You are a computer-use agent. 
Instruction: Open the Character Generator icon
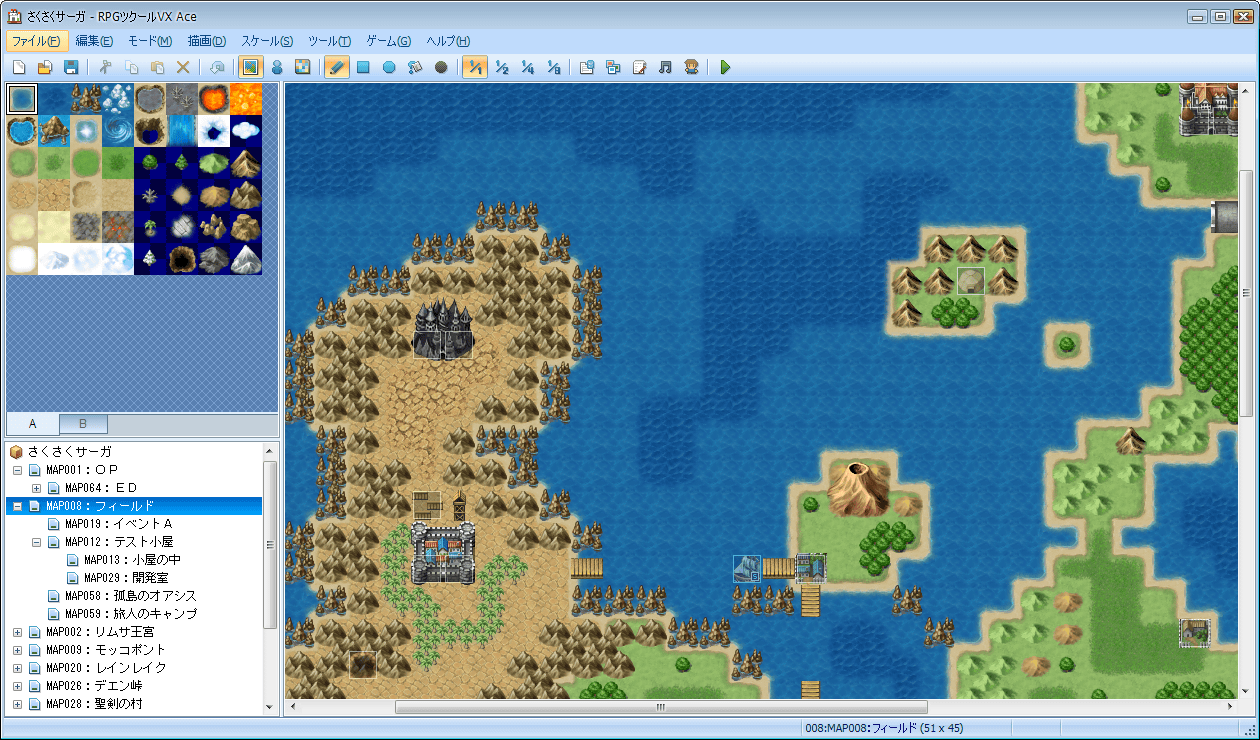coord(691,67)
